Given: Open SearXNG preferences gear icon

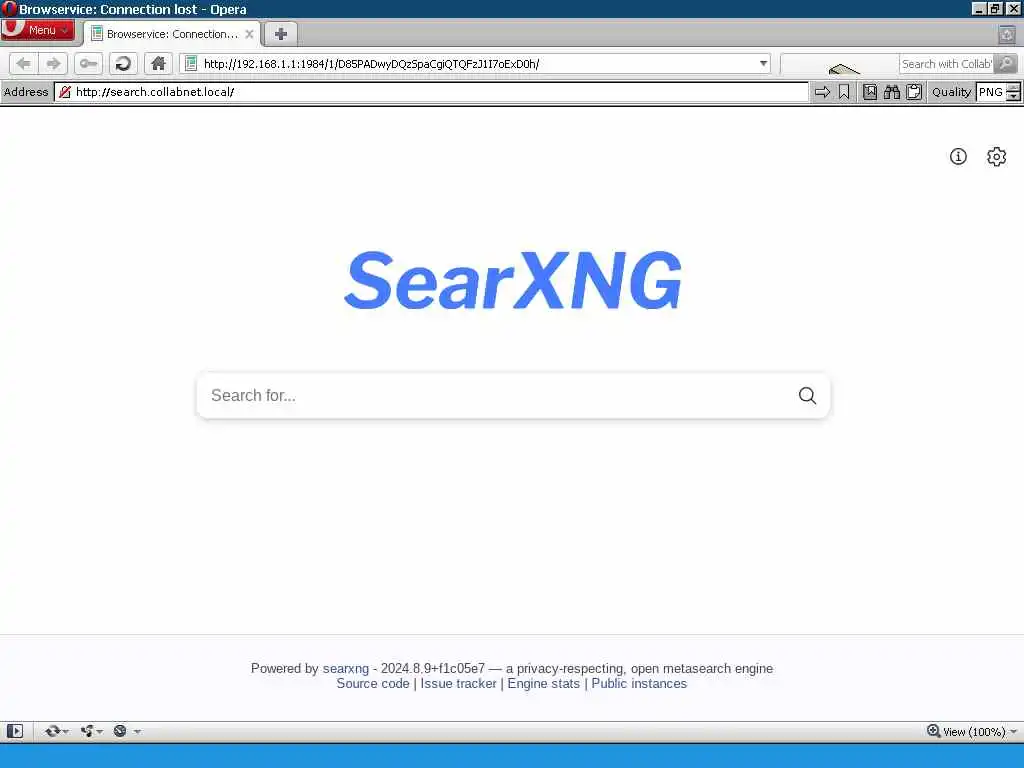Looking at the screenshot, I should pyautogui.click(x=997, y=157).
